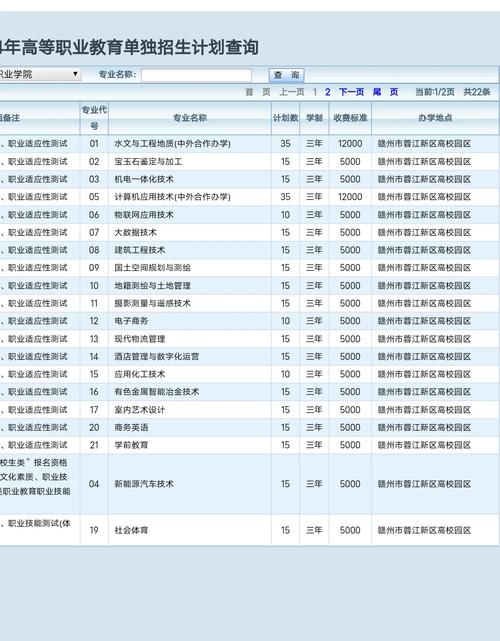The image size is (500, 641).
Task: Click the page title 高等职业教育单独招生计划查询
Action: 140,47
